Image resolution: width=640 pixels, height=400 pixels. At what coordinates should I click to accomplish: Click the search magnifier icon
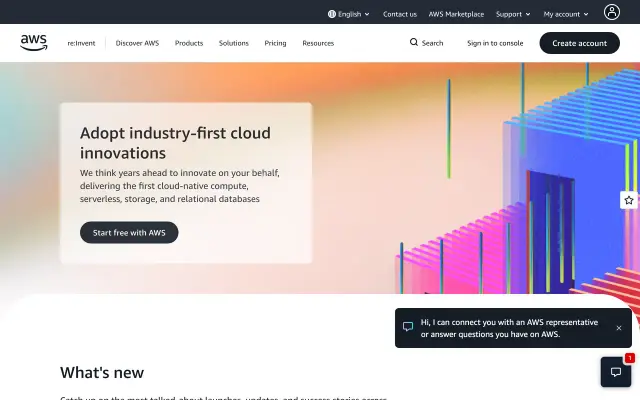413,42
